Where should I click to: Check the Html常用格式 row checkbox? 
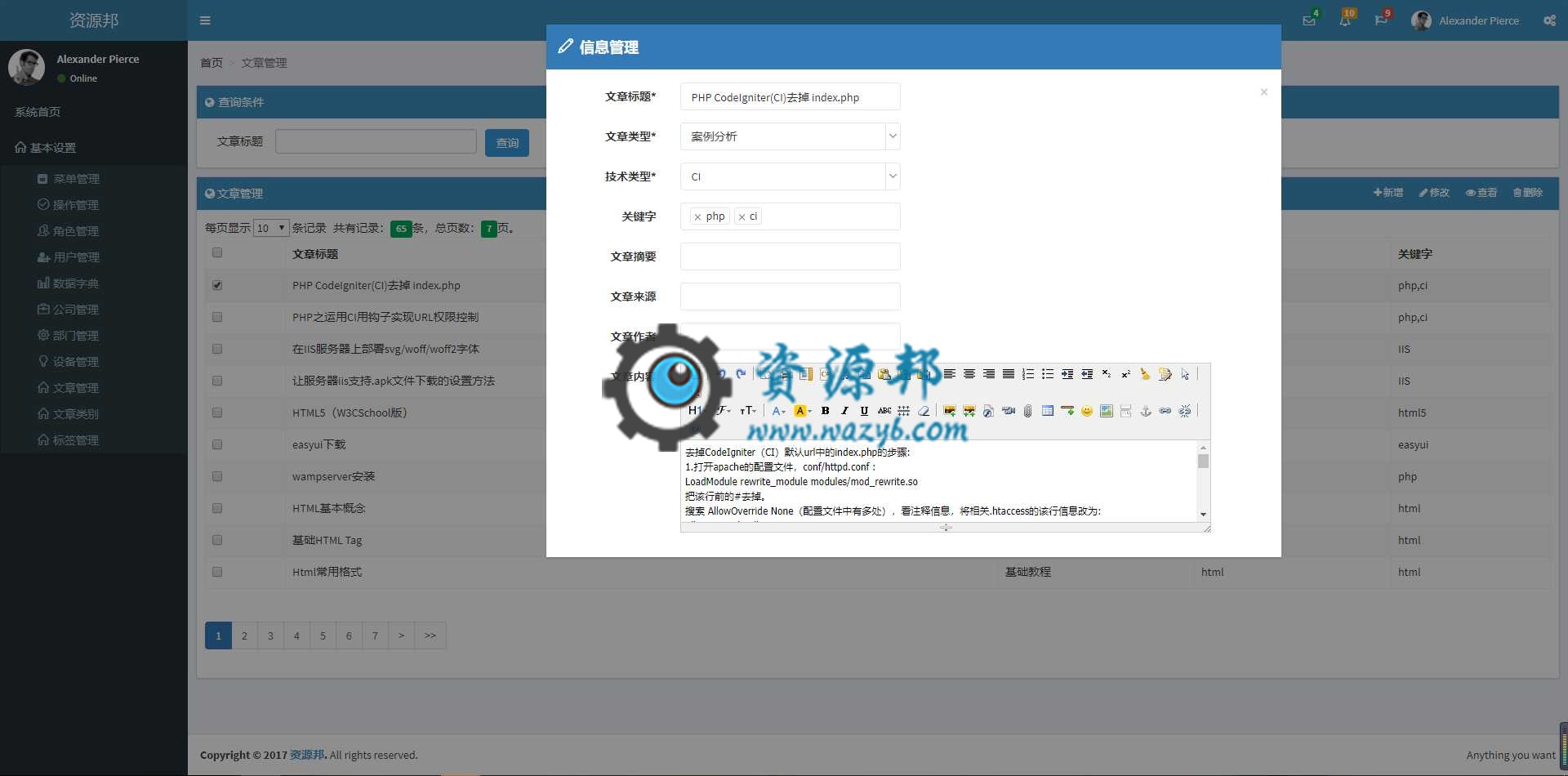tap(217, 572)
